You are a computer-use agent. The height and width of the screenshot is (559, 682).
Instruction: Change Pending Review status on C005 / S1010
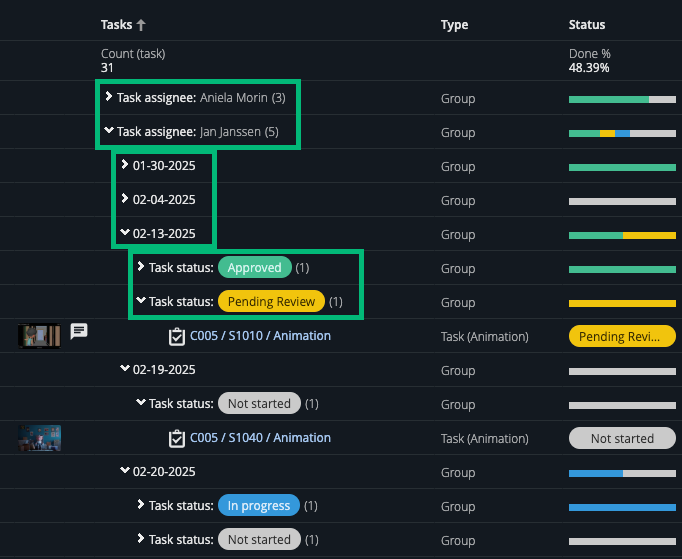pyautogui.click(x=622, y=336)
